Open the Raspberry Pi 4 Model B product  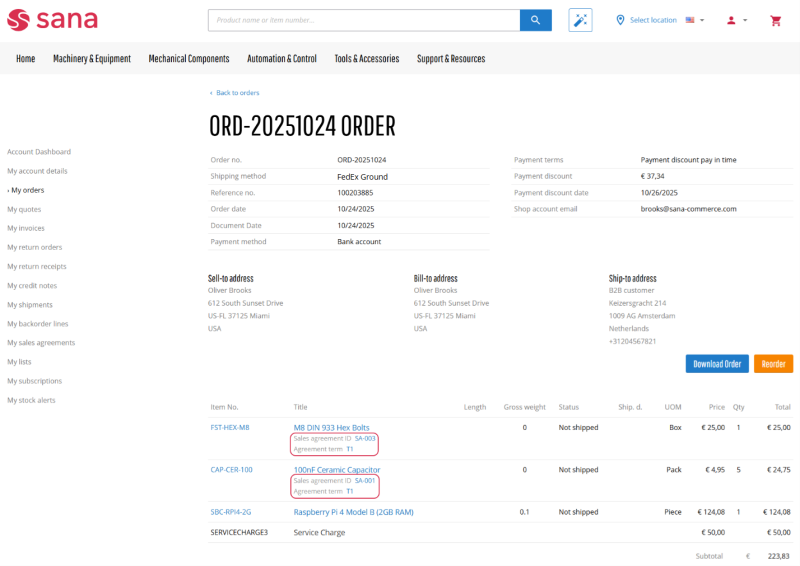click(353, 512)
